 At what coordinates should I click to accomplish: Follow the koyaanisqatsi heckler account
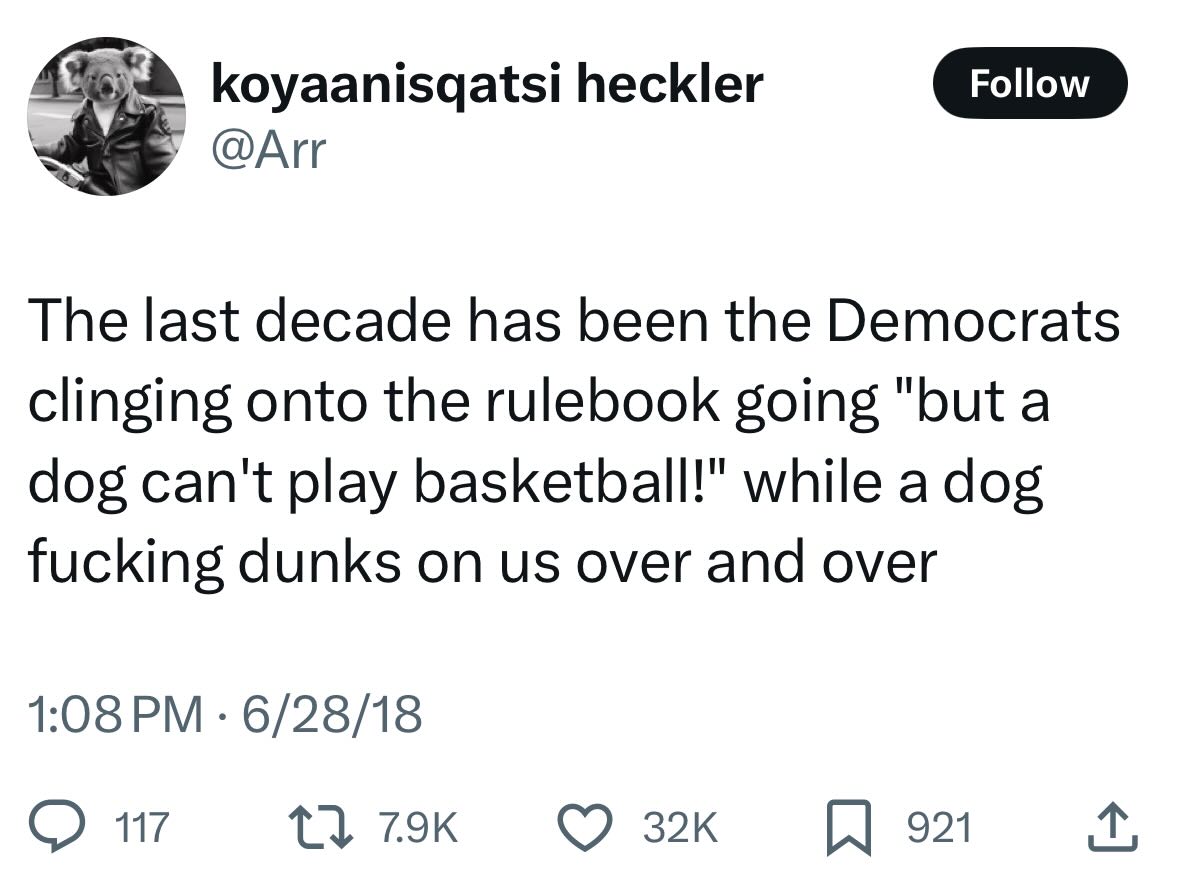pos(1029,84)
